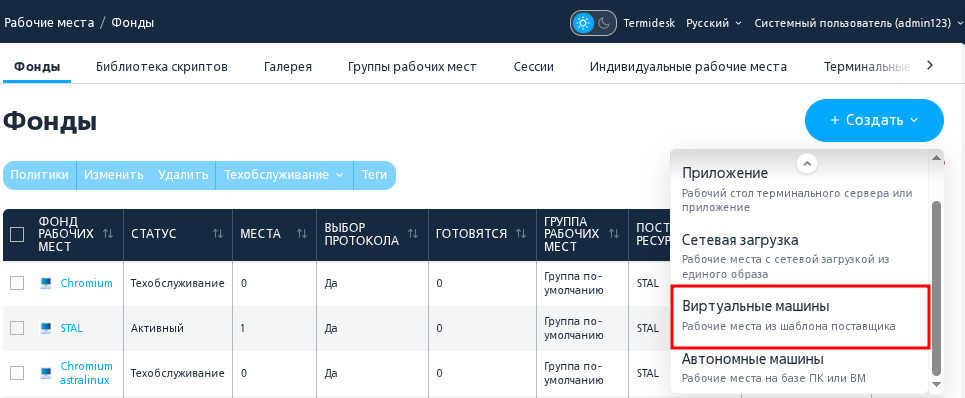Click the create menu scrollbar down arrow
Screen dimensions: 965x398
coord(937,384)
